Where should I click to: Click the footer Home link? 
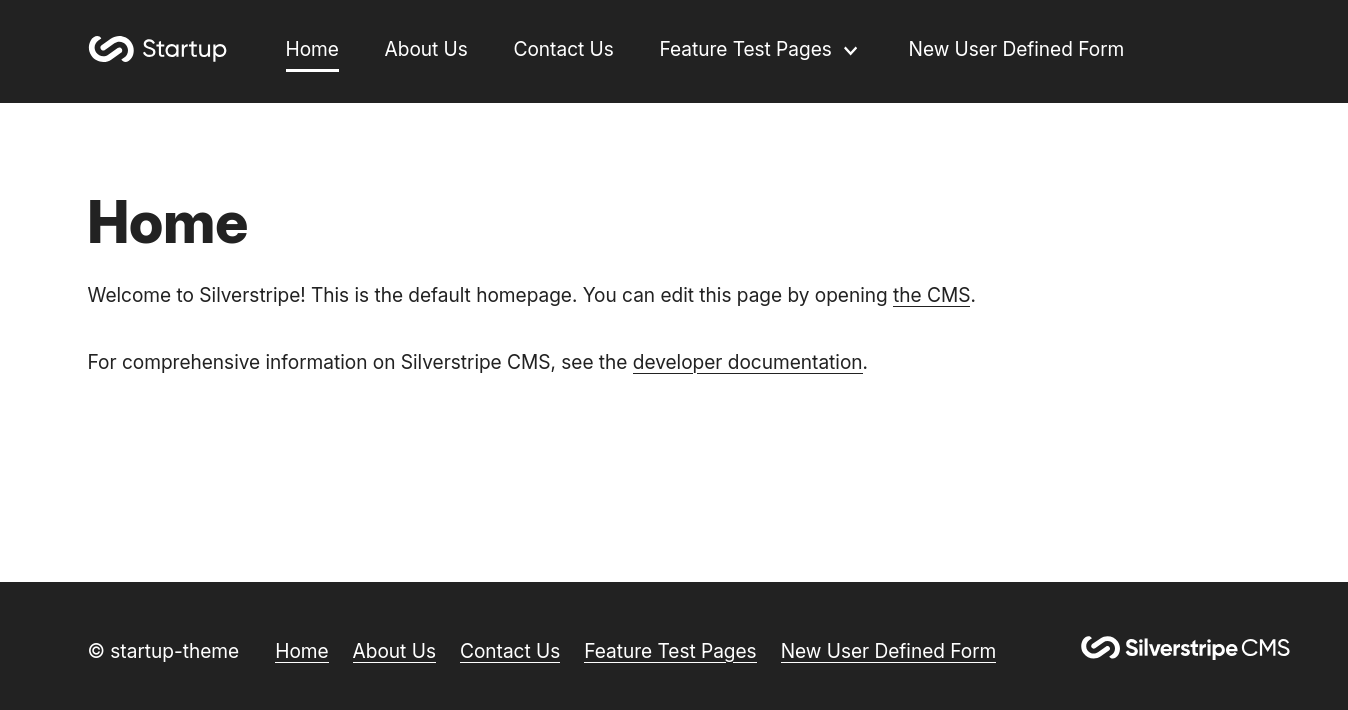(x=301, y=651)
